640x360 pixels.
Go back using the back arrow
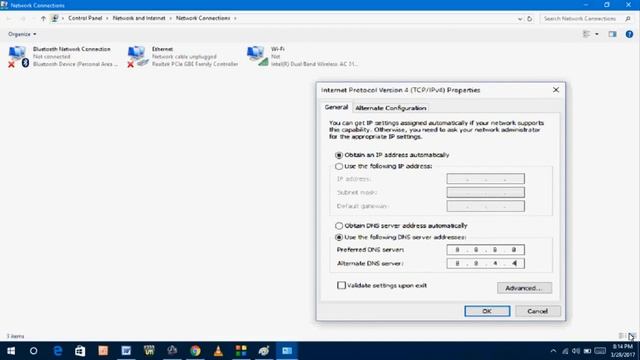(x=9, y=18)
